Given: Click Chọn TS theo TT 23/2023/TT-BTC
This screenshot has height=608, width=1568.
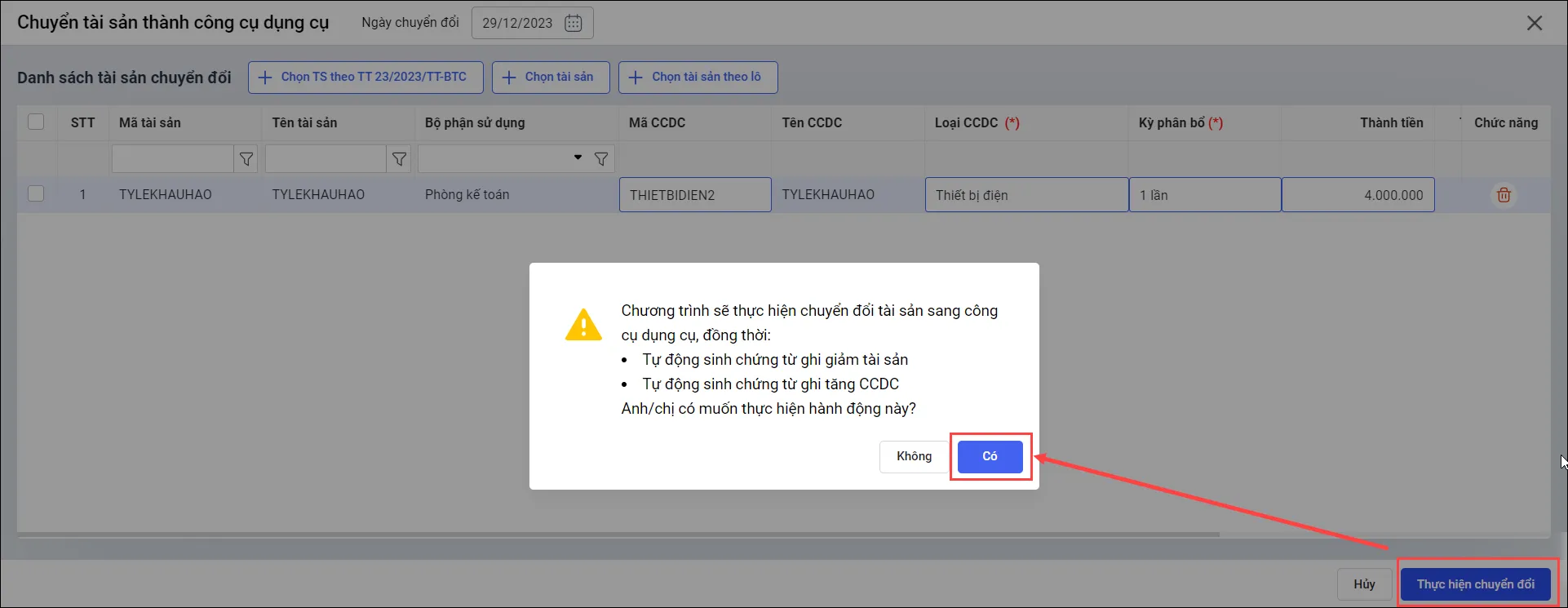Looking at the screenshot, I should click(365, 78).
